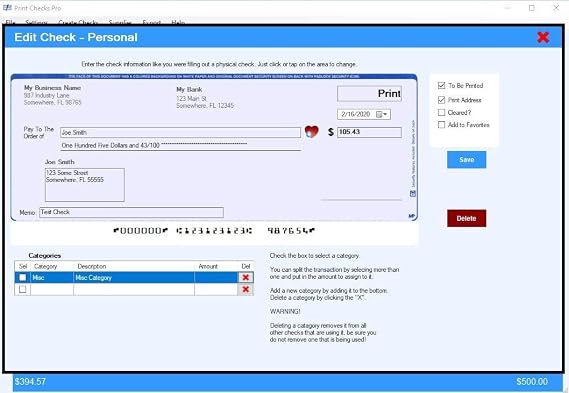Toggle the To Be Printed checkbox
Viewport: 569px width, 393px height.
point(441,86)
